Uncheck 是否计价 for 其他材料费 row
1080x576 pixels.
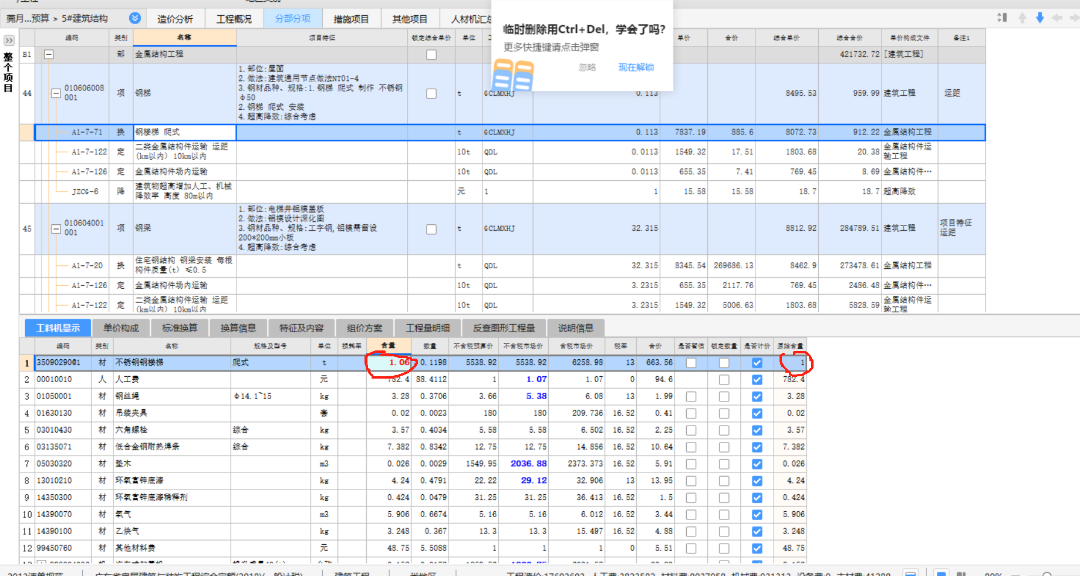click(757, 548)
